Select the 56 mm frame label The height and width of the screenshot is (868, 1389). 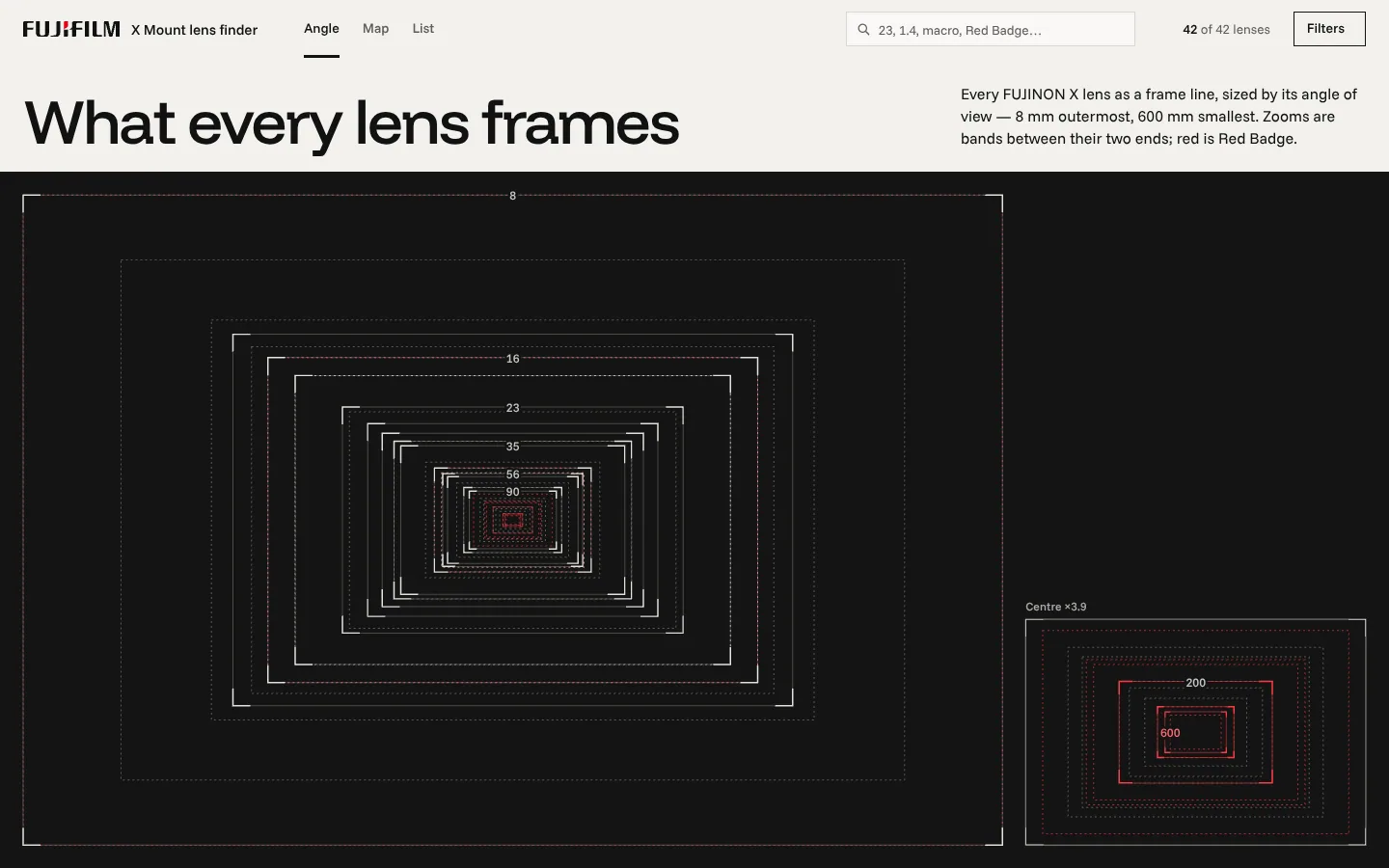tap(512, 475)
